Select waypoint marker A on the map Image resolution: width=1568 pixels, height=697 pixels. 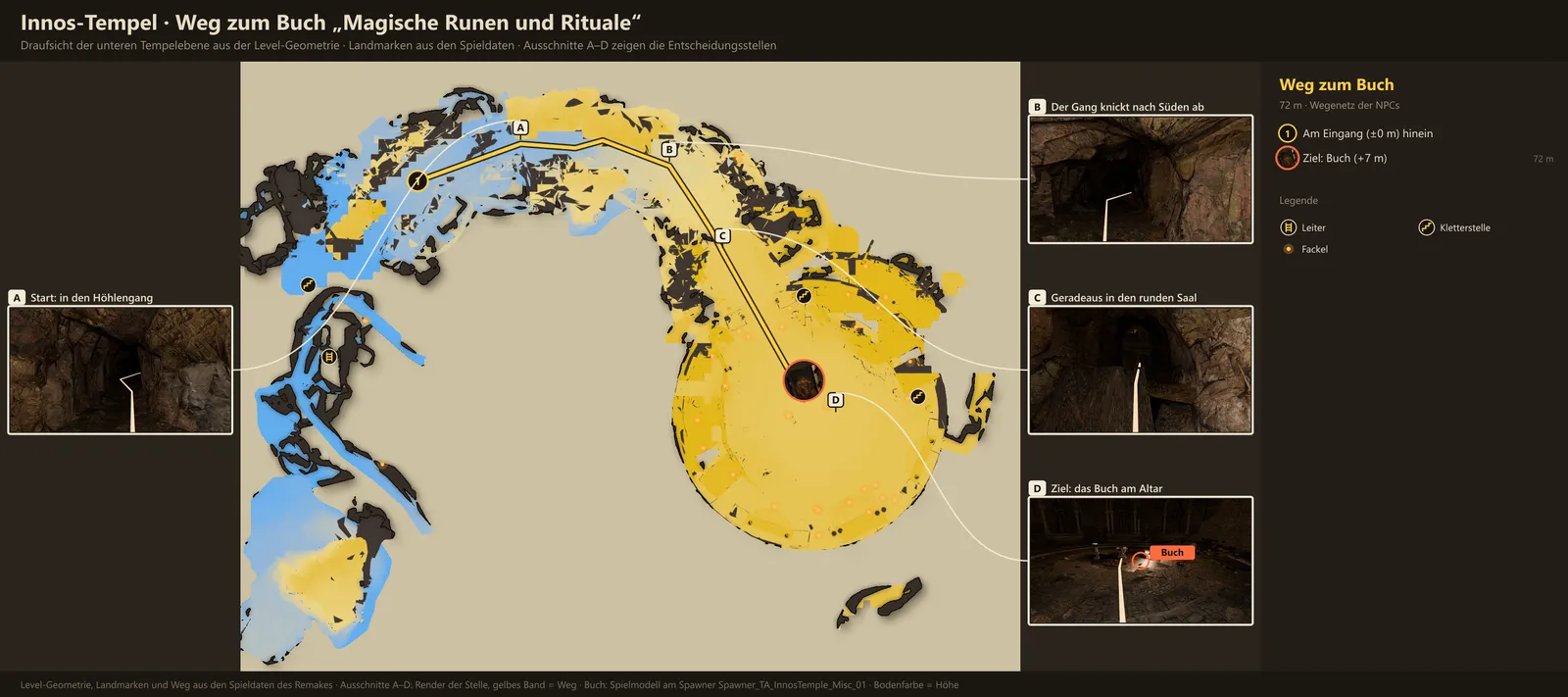[x=521, y=127]
